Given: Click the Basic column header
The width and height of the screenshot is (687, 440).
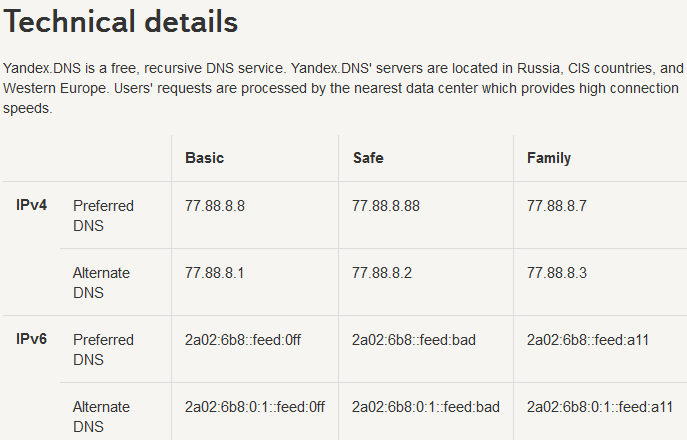Looking at the screenshot, I should (x=204, y=158).
